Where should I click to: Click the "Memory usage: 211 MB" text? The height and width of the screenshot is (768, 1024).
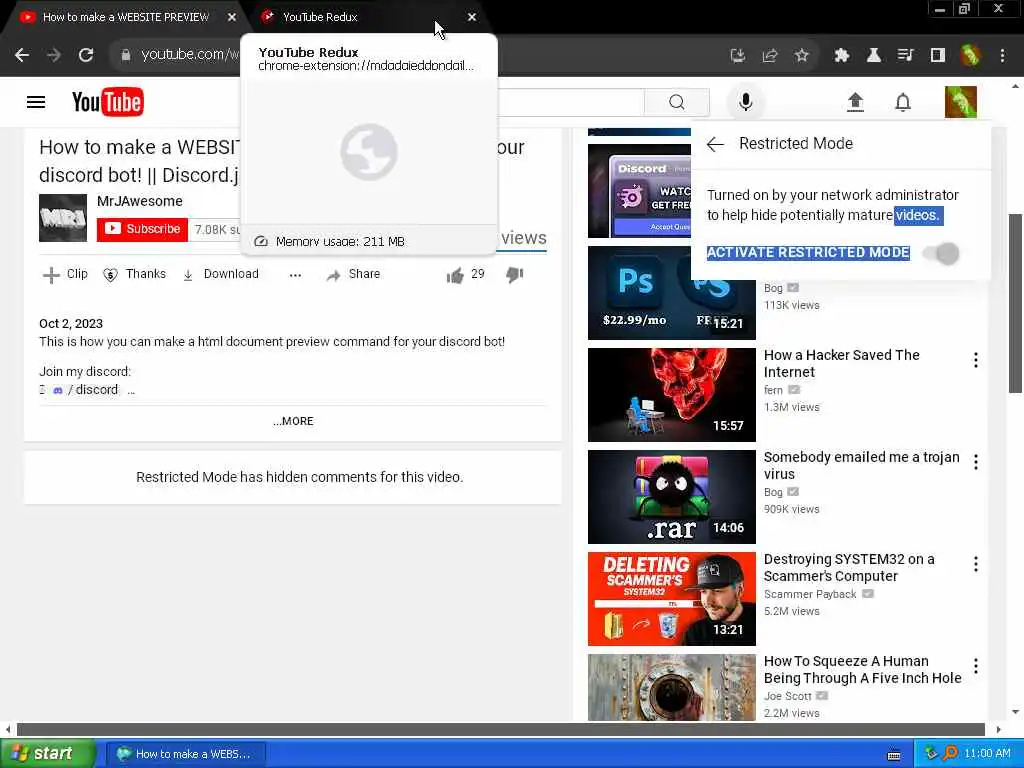pyautogui.click(x=340, y=242)
